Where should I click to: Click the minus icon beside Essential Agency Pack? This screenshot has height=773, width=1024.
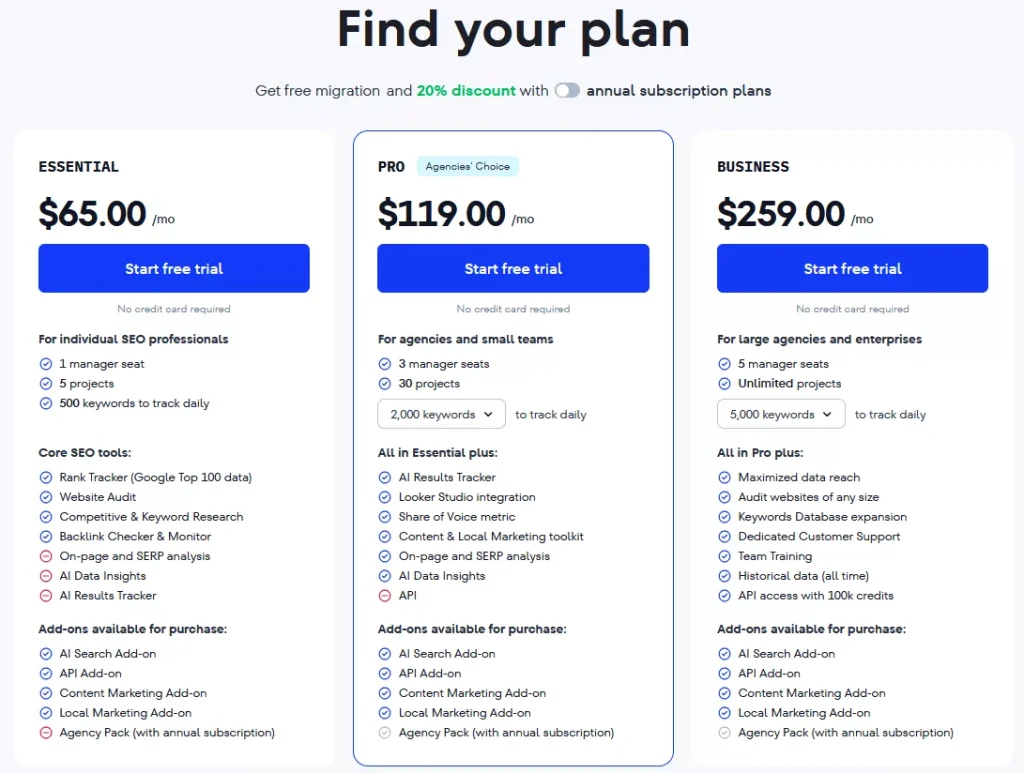coord(46,733)
